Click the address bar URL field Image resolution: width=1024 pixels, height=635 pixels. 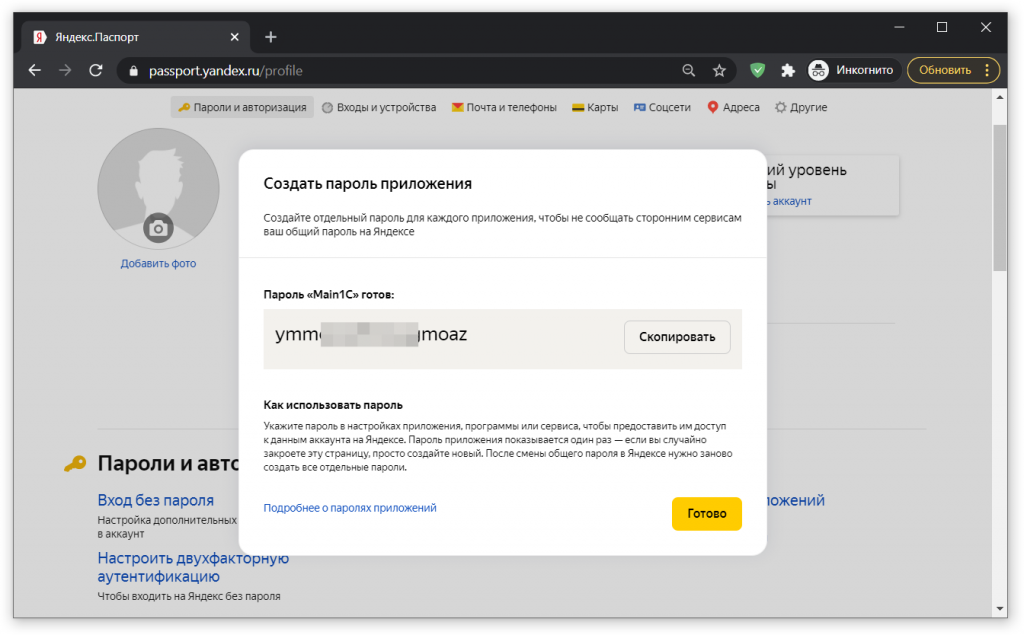point(400,71)
